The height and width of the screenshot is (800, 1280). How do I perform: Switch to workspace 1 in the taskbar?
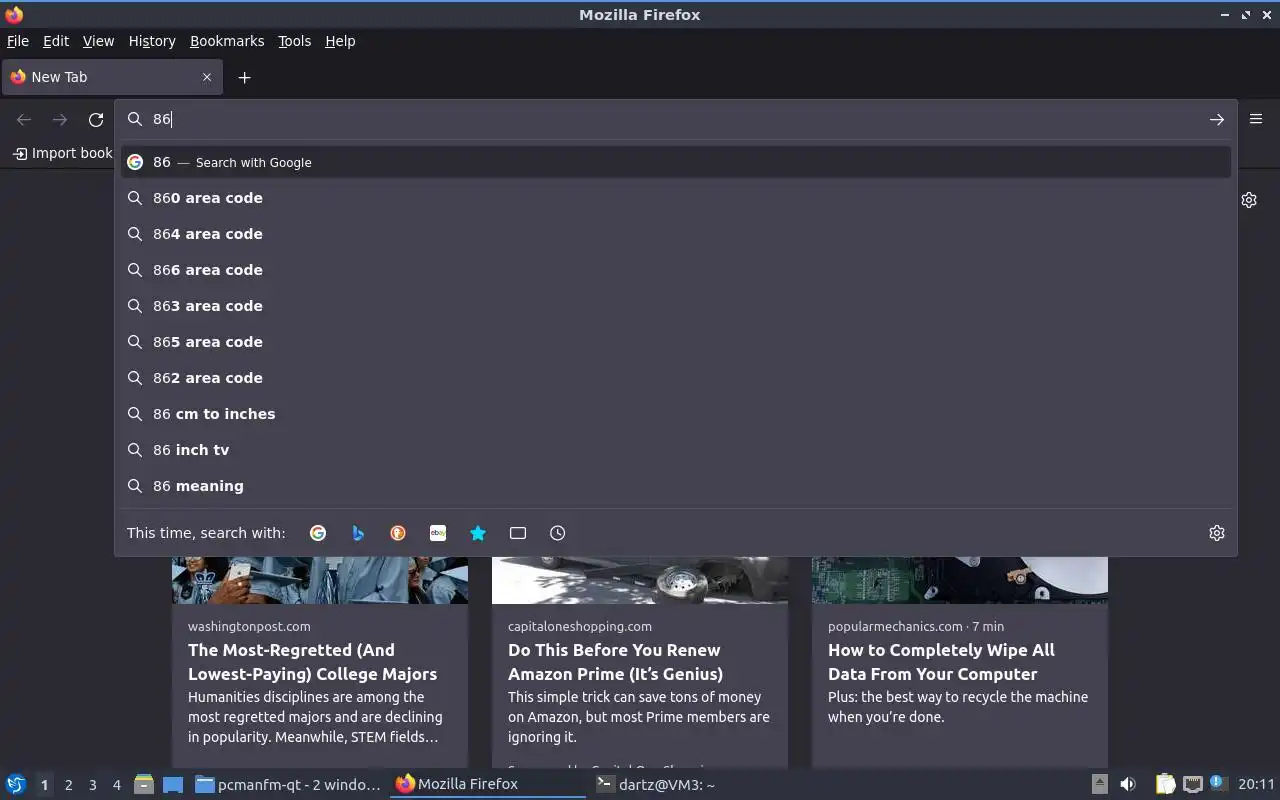(44, 785)
